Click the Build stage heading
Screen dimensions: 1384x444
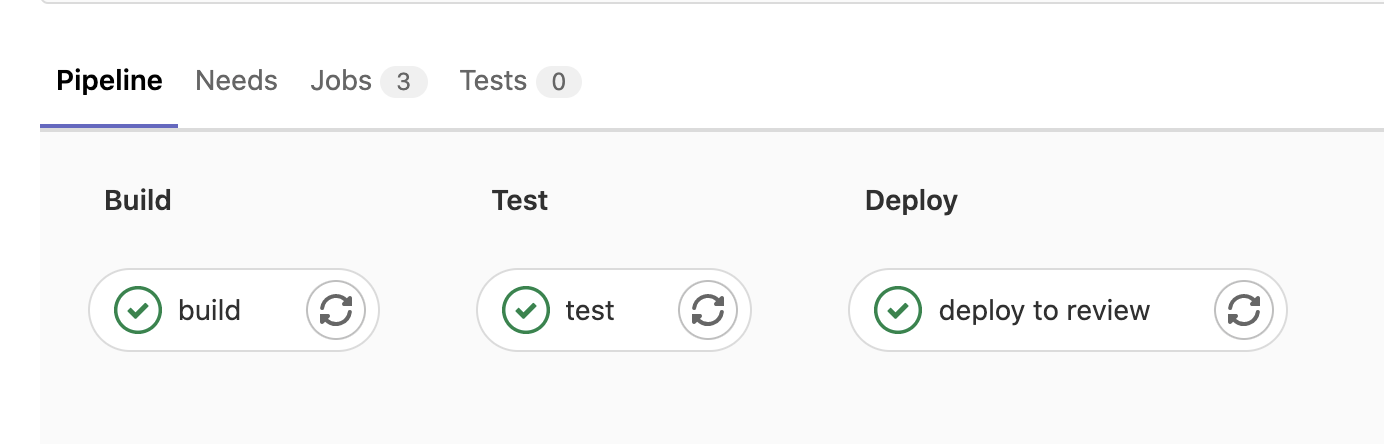click(138, 200)
